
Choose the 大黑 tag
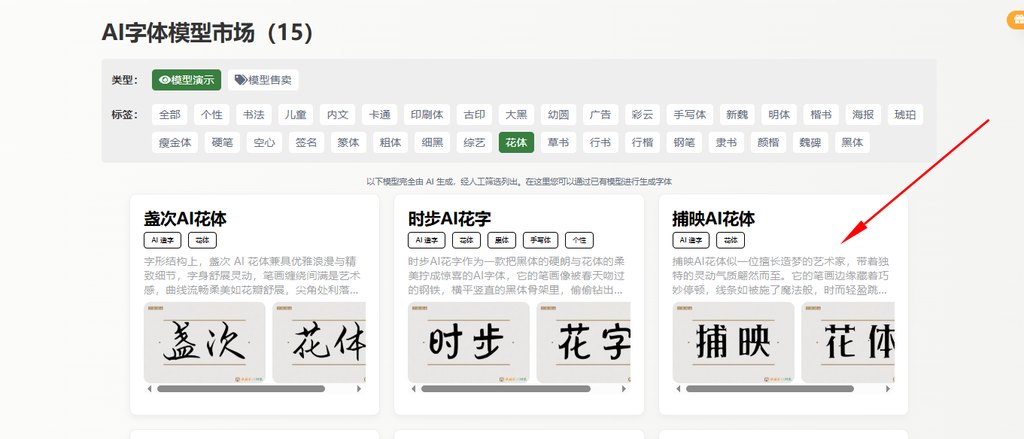pyautogui.click(x=516, y=114)
